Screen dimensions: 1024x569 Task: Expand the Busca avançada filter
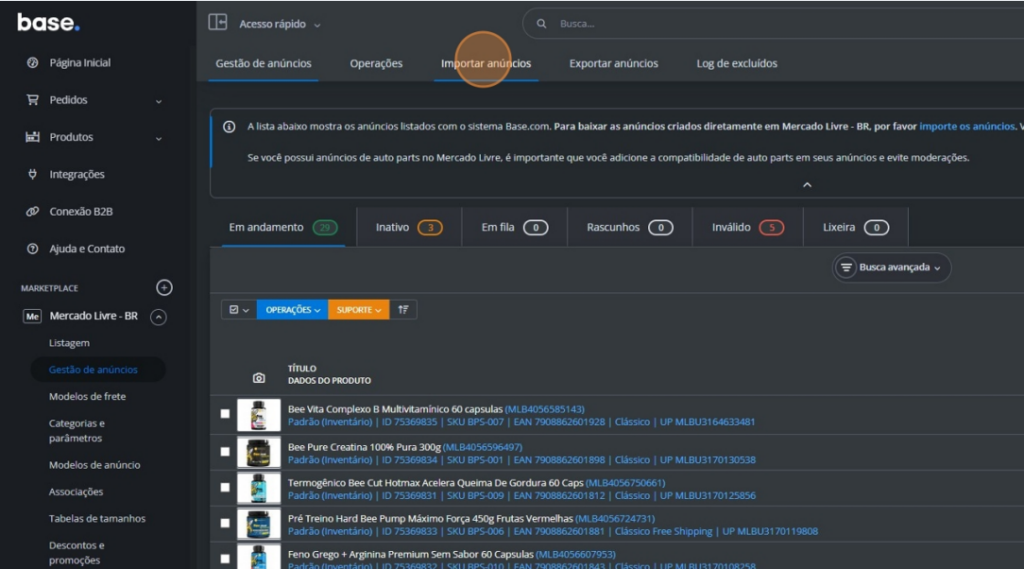pos(892,268)
